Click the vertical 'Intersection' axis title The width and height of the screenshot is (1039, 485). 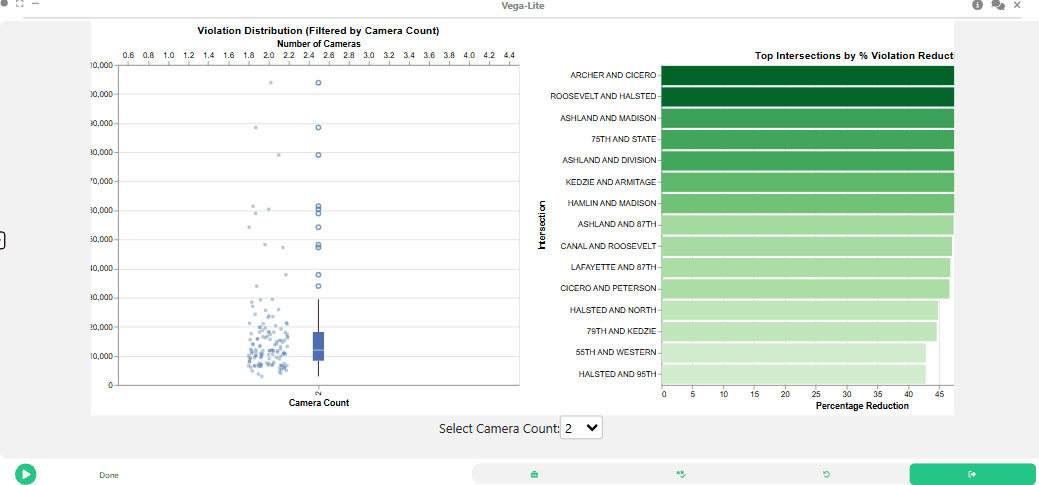point(542,225)
